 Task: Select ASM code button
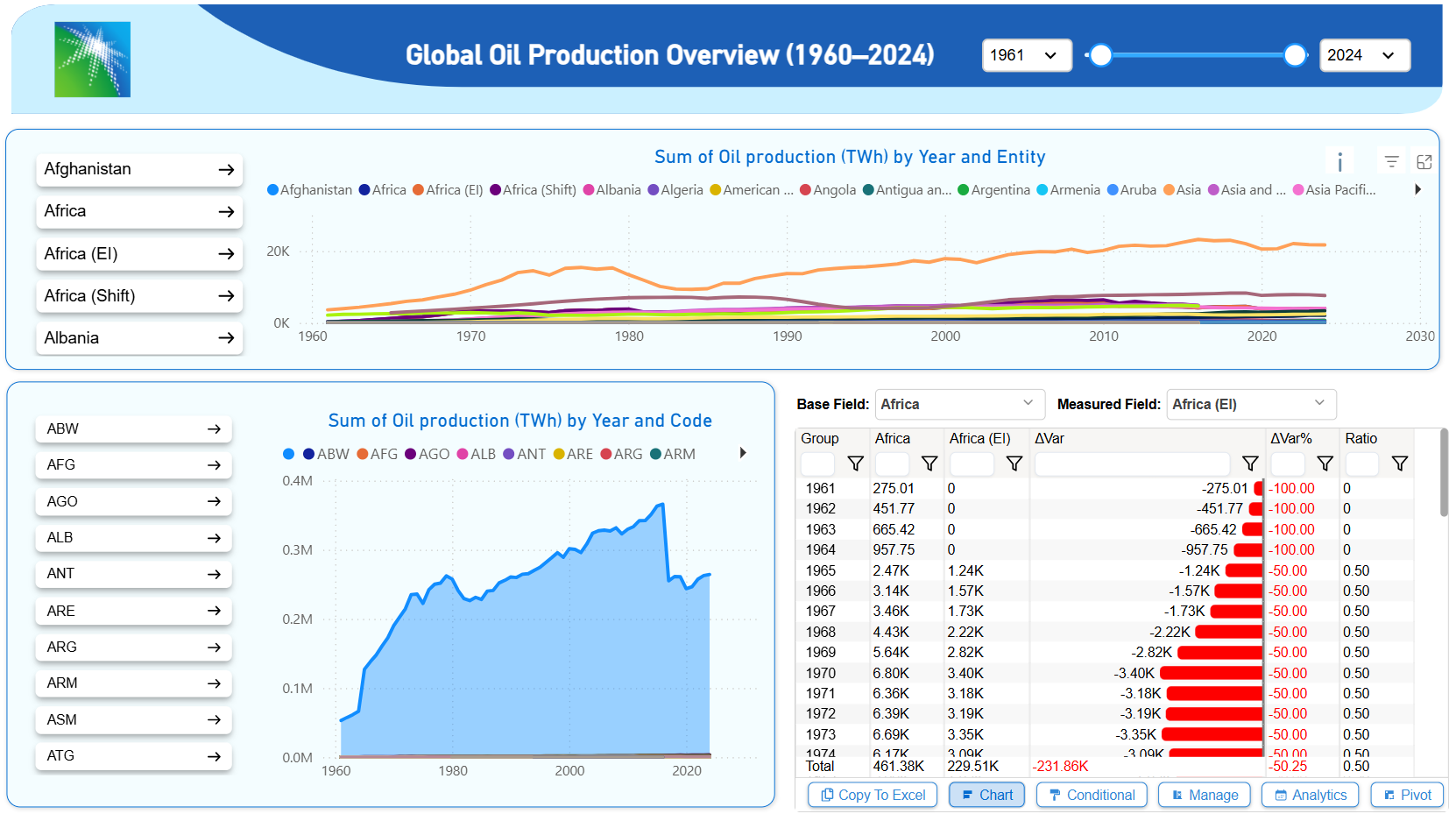133,719
